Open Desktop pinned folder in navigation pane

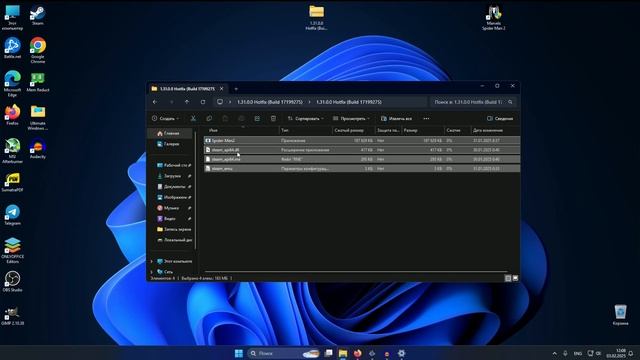174,165
